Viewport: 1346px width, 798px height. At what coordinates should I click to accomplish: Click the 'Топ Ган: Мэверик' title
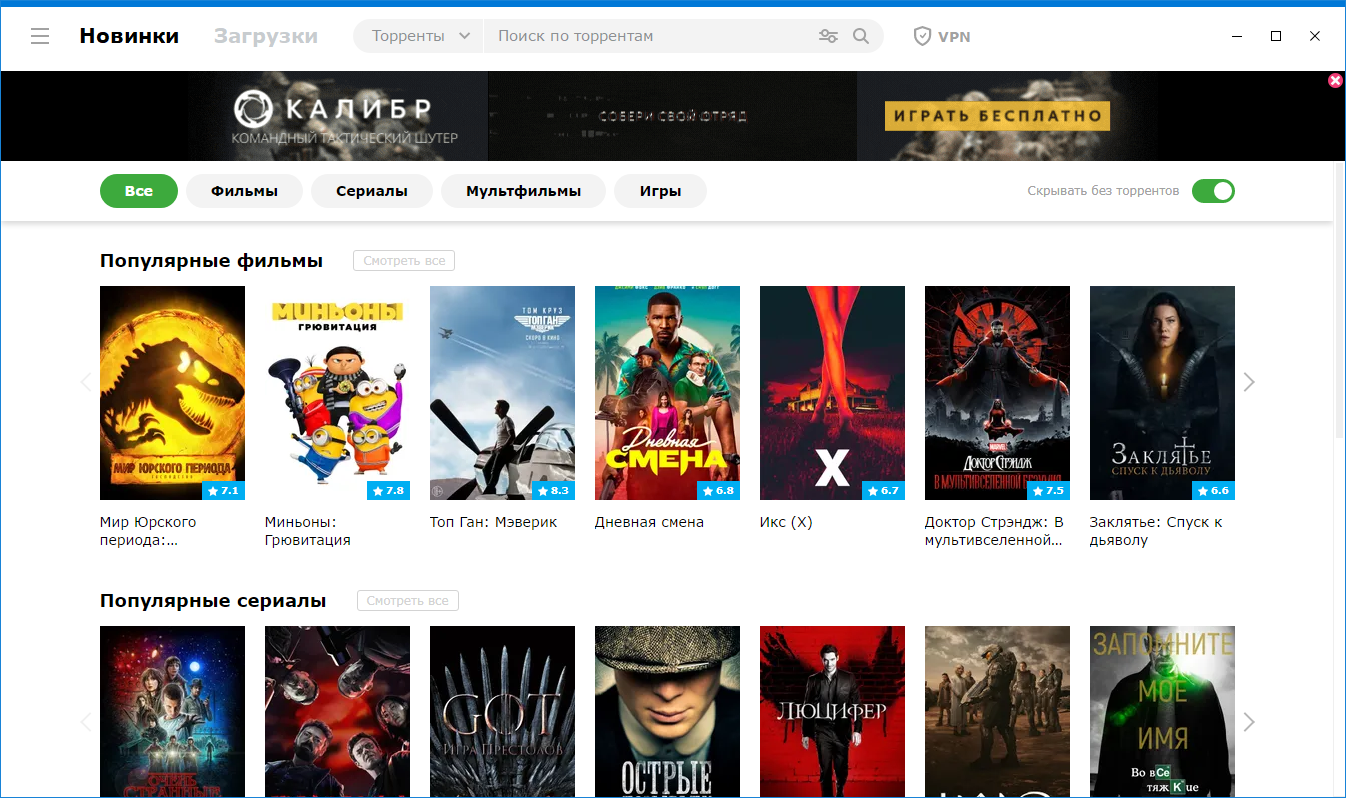tap(493, 522)
